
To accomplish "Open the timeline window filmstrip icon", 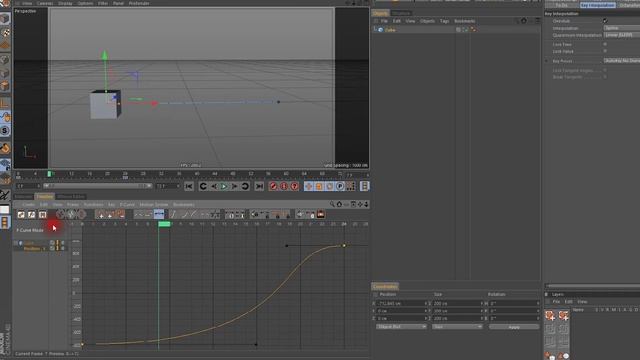I will point(364,186).
